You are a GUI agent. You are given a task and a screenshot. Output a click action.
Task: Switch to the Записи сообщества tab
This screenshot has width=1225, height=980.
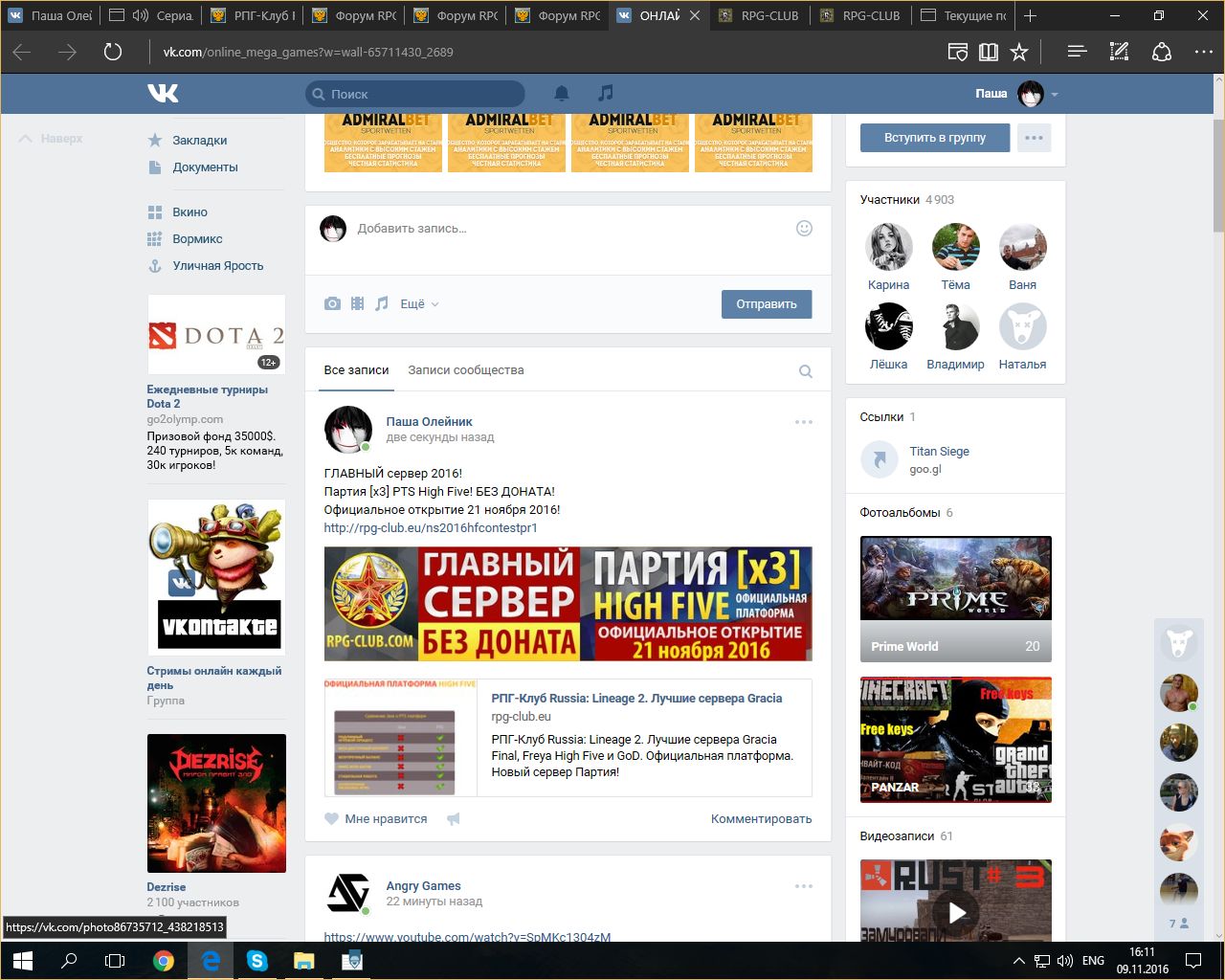(465, 370)
